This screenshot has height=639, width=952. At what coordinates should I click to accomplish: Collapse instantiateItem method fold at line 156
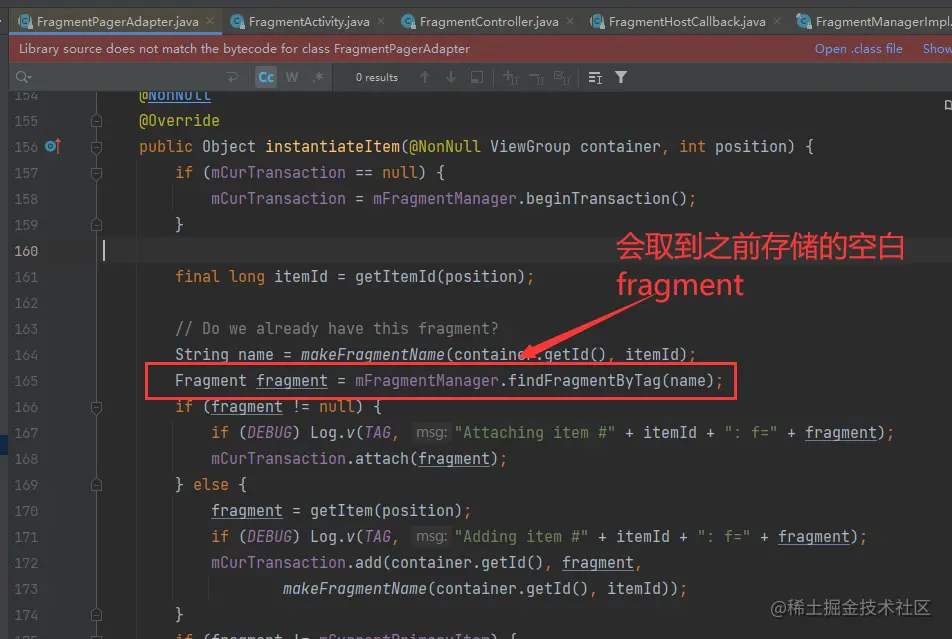96,147
